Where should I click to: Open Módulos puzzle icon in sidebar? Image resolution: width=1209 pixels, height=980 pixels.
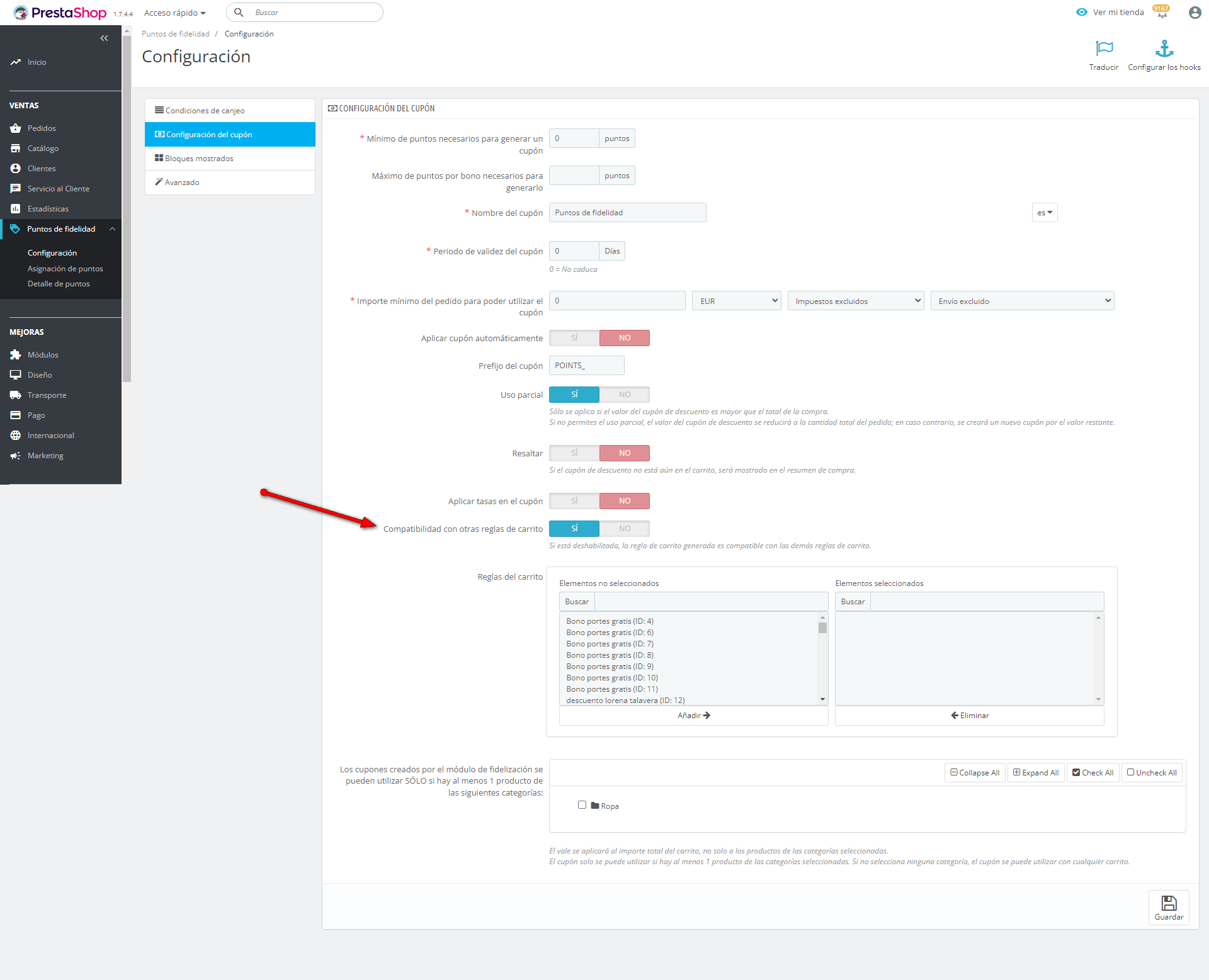tap(16, 355)
